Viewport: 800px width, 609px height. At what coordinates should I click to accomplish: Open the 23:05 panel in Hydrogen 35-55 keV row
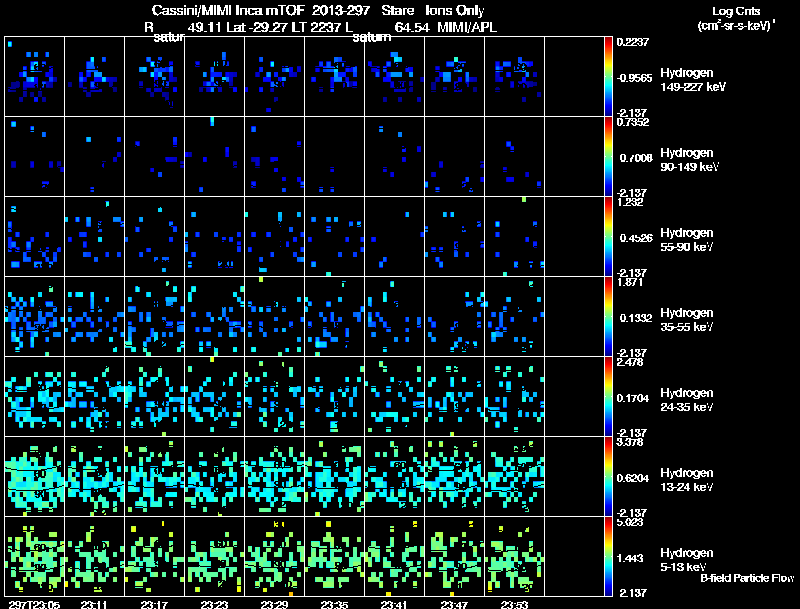[x=35, y=317]
